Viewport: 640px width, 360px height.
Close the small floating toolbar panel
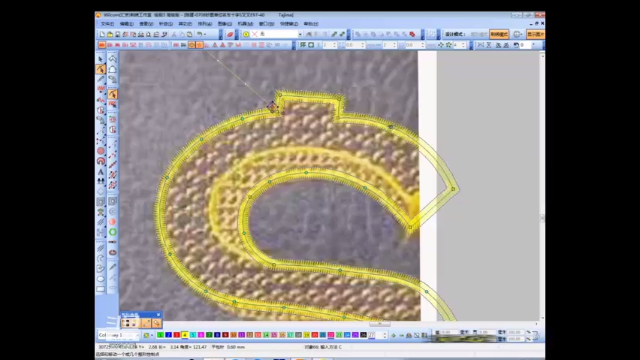tap(158, 315)
